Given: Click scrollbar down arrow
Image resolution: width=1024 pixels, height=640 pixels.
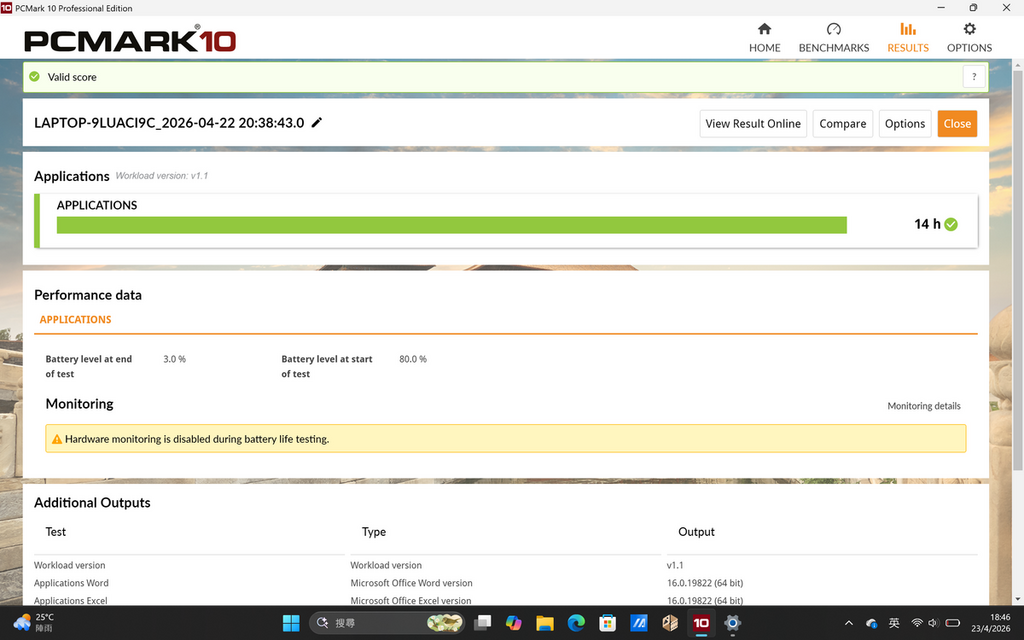Looking at the screenshot, I should (x=1017, y=599).
